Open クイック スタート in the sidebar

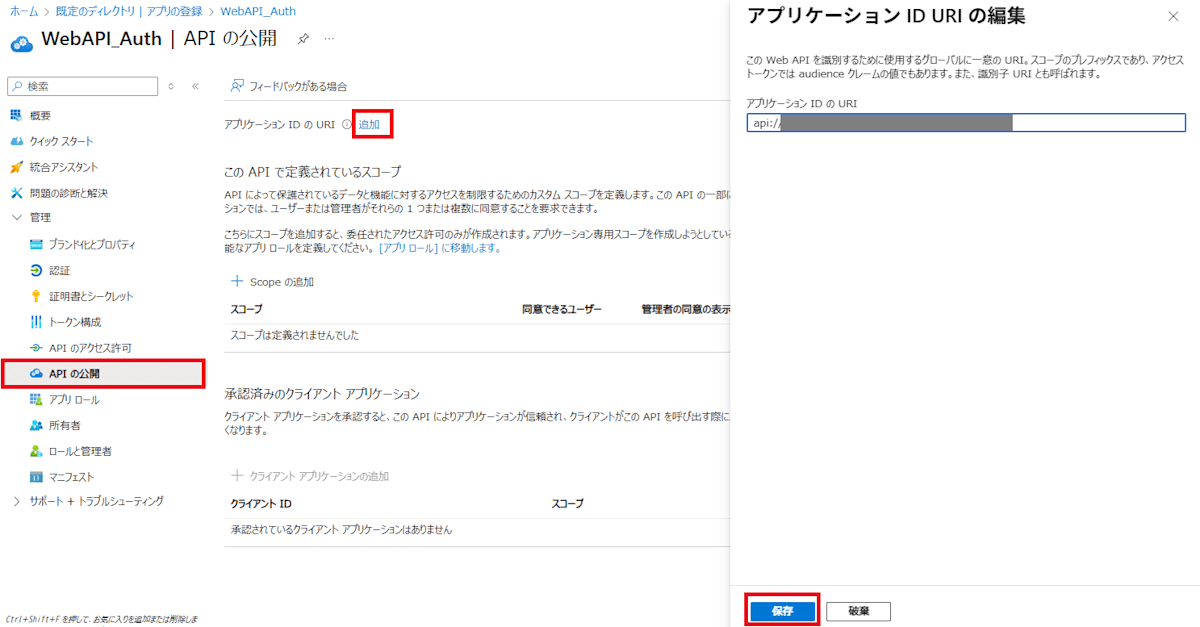[x=61, y=141]
